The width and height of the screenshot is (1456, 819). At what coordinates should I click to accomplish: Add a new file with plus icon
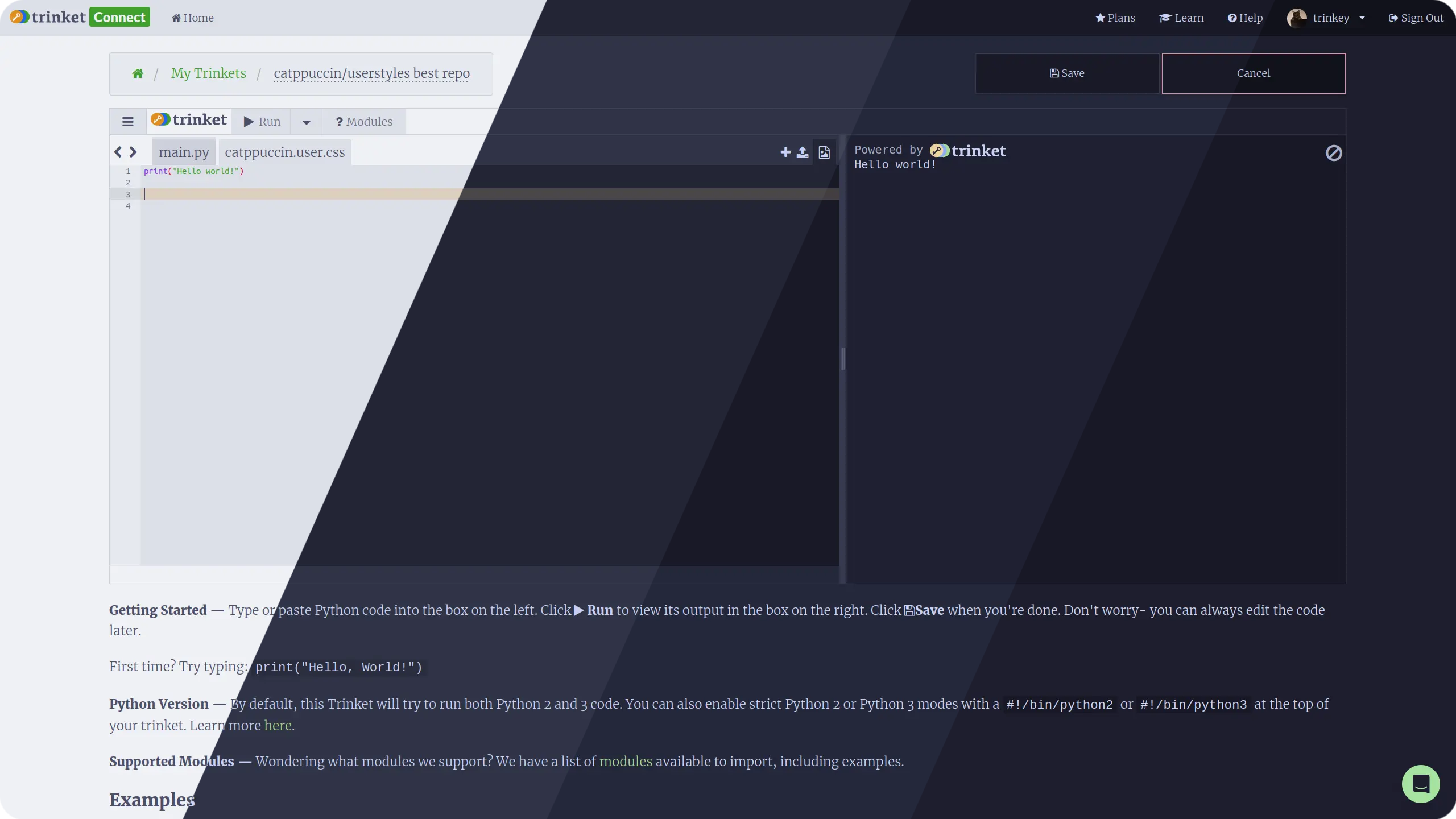(785, 152)
